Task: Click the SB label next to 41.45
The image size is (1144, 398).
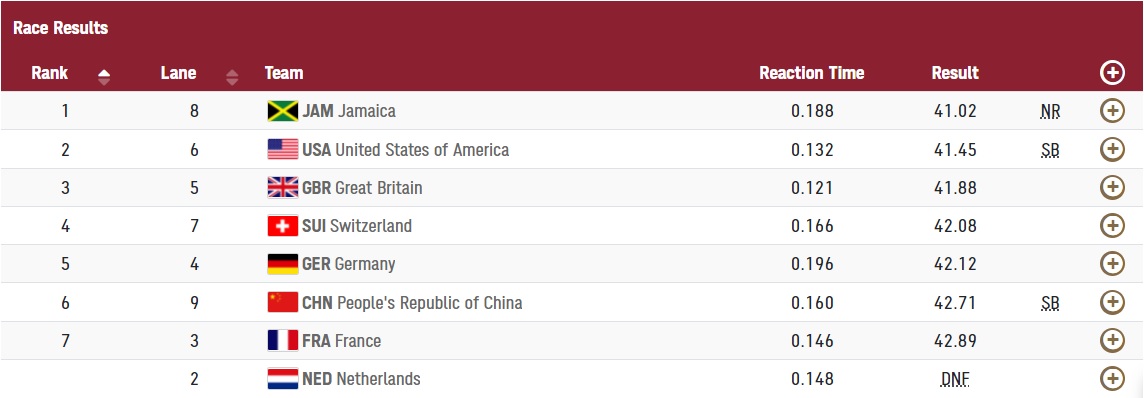Action: pyautogui.click(x=1051, y=150)
